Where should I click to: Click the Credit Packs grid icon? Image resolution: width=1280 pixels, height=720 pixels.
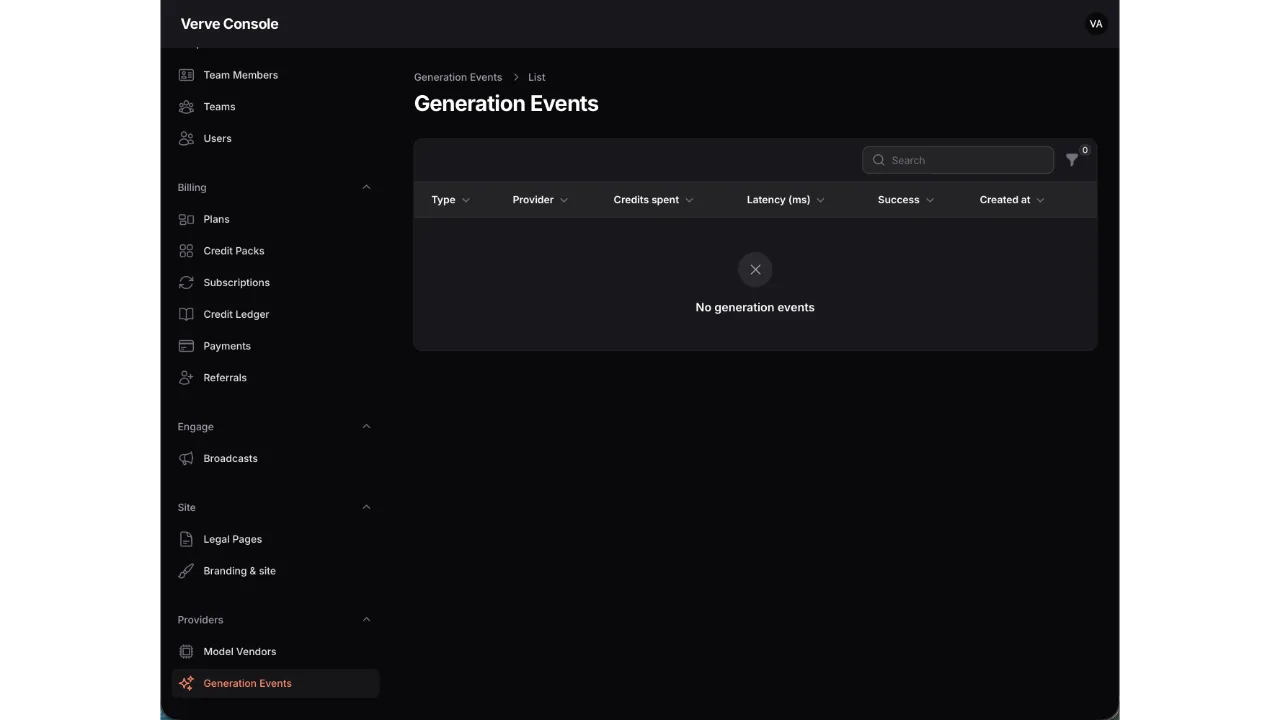point(186,251)
